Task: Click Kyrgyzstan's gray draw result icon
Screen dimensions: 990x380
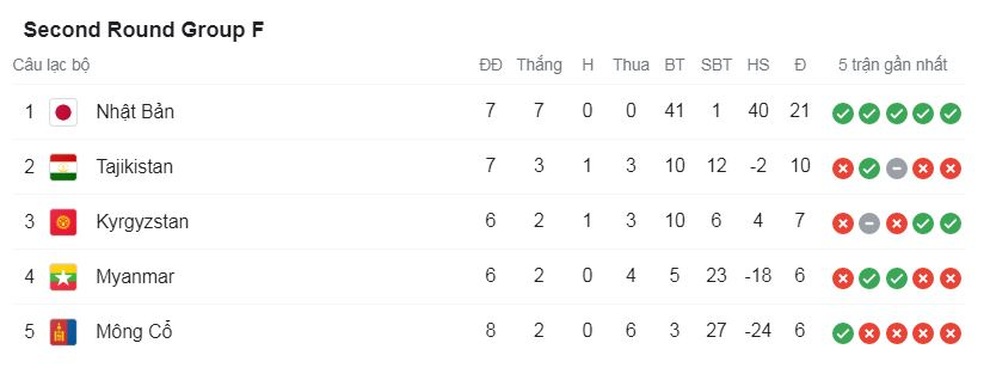Action: 869,223
